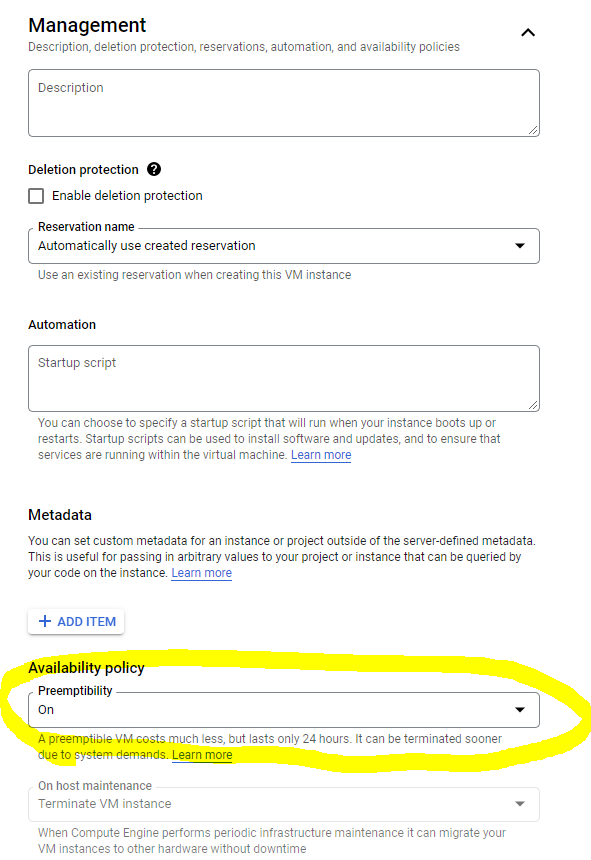Screen dimensions: 591x860
Task: Open Learn more link about startup scripts
Action: tap(321, 455)
